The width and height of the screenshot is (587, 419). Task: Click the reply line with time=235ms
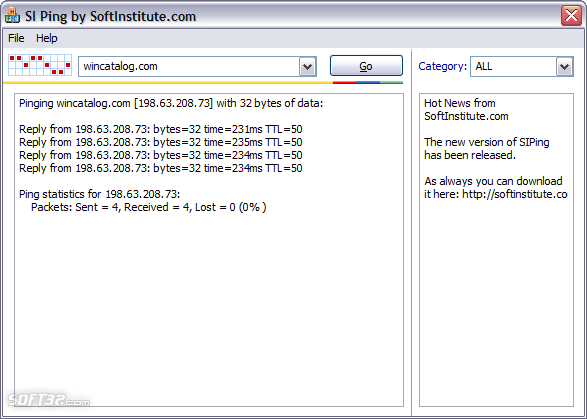pos(161,142)
